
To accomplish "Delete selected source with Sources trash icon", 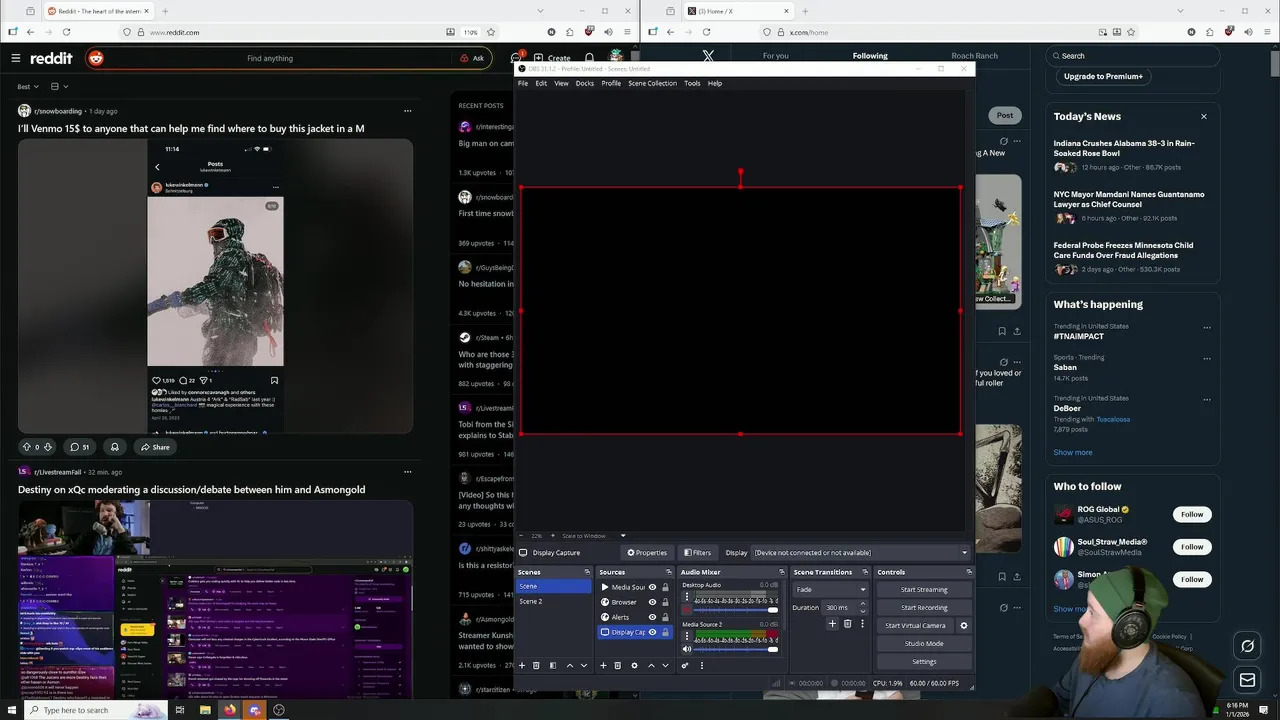I will click(x=617, y=665).
